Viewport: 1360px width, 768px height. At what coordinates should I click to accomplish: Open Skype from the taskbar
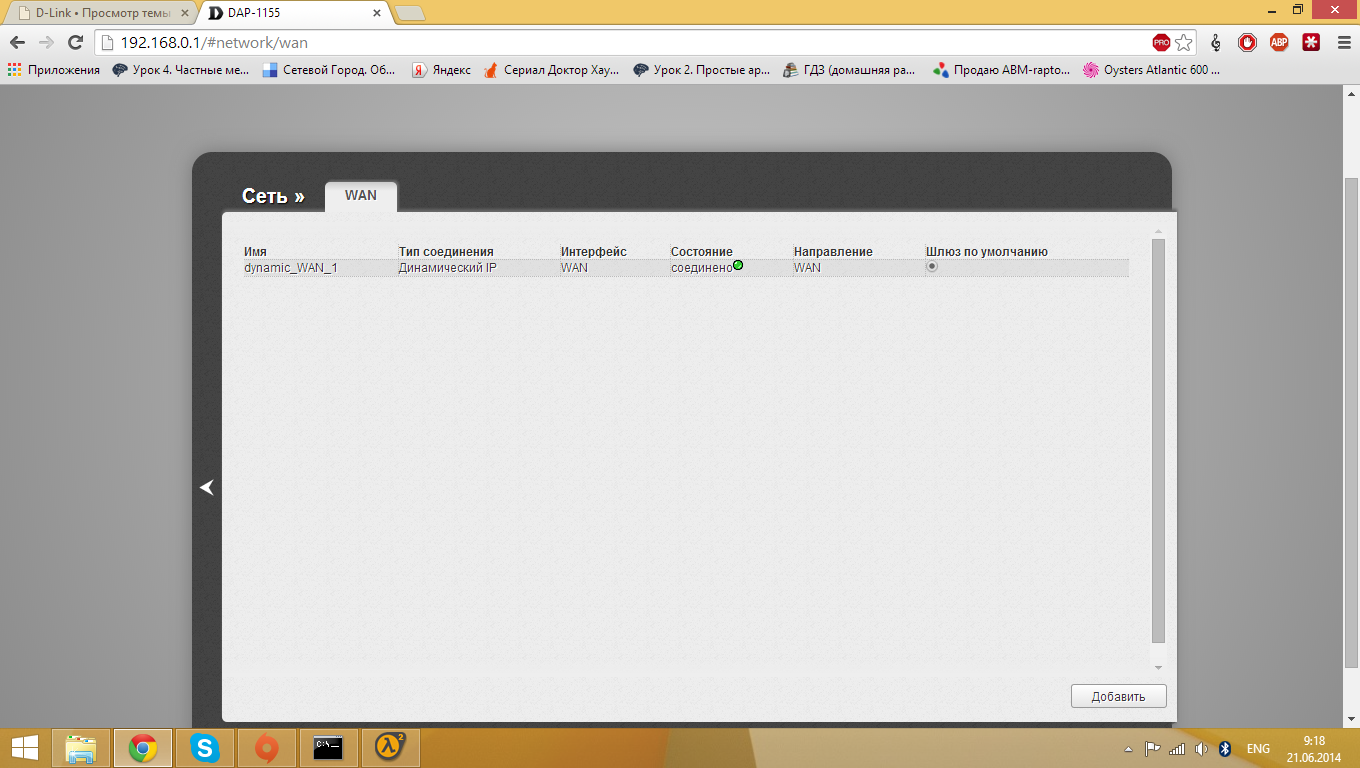point(205,748)
